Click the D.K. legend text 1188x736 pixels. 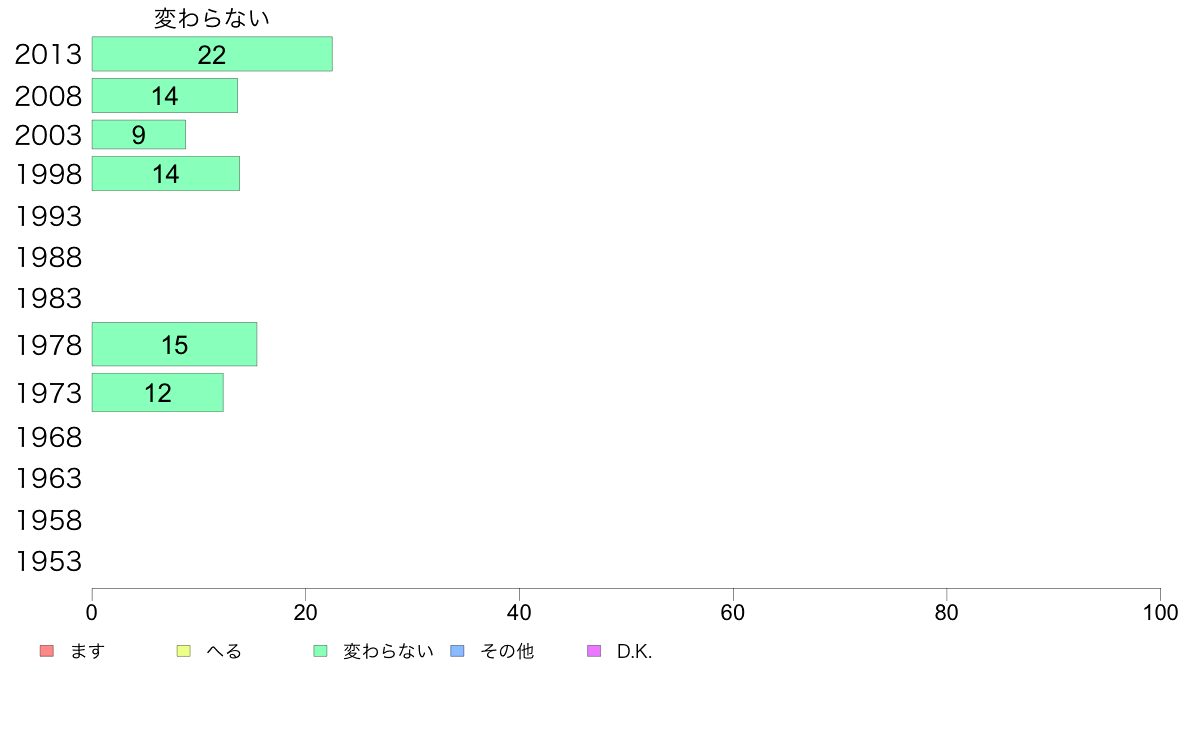(x=634, y=651)
